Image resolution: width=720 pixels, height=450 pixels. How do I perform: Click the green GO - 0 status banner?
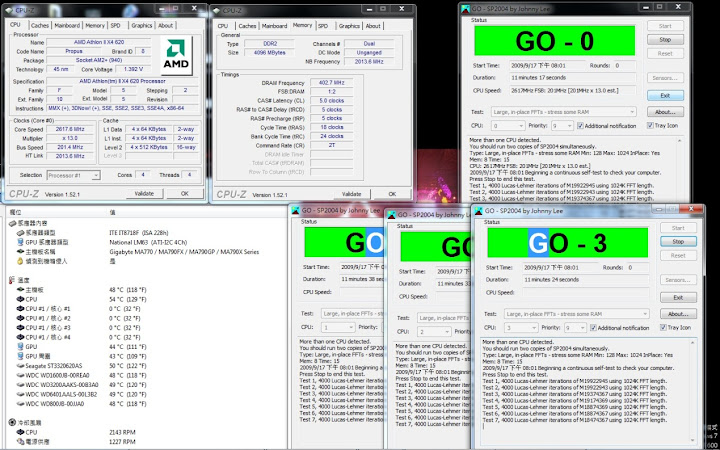555,41
